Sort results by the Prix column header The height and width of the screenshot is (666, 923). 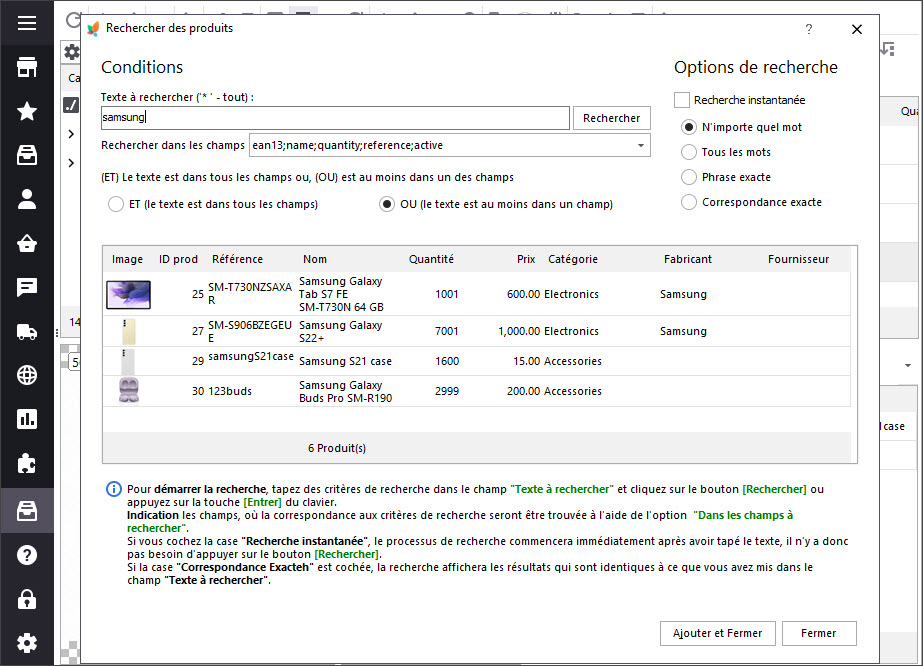point(526,259)
